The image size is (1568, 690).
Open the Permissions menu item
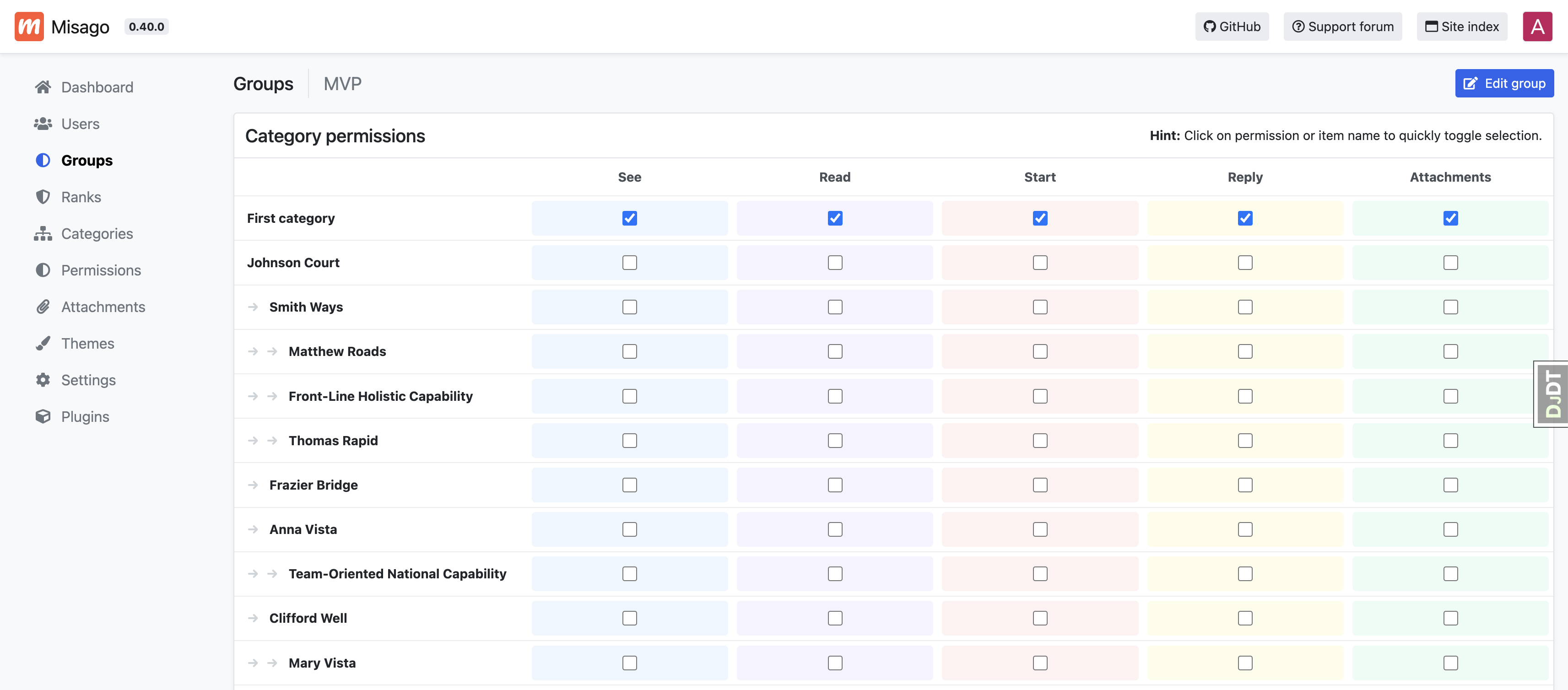101,270
